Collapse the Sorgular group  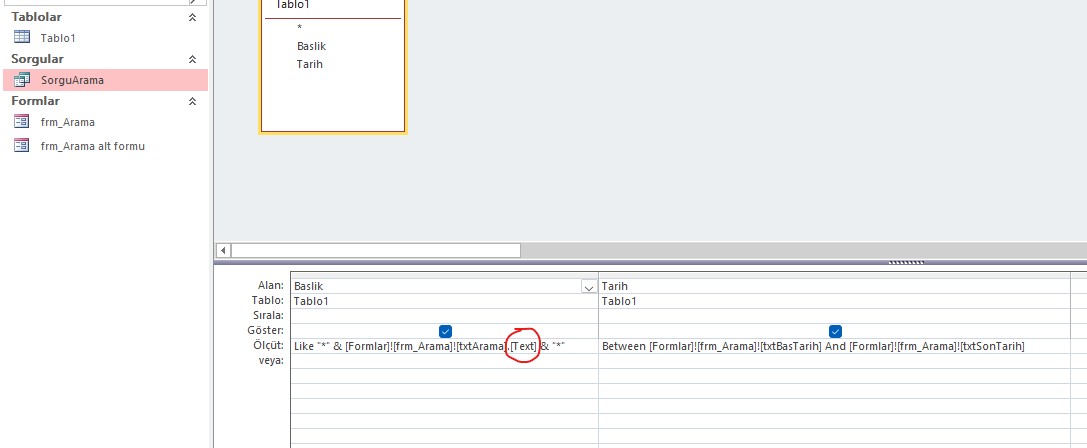pyautogui.click(x=193, y=59)
